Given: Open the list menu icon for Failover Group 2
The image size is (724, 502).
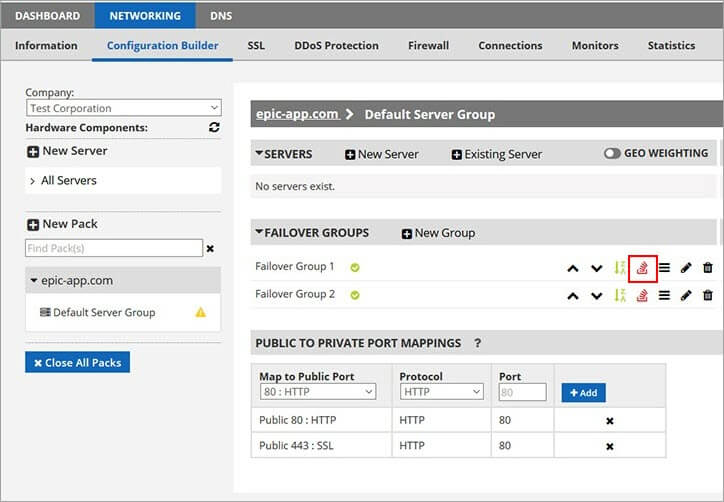Looking at the screenshot, I should coord(664,295).
